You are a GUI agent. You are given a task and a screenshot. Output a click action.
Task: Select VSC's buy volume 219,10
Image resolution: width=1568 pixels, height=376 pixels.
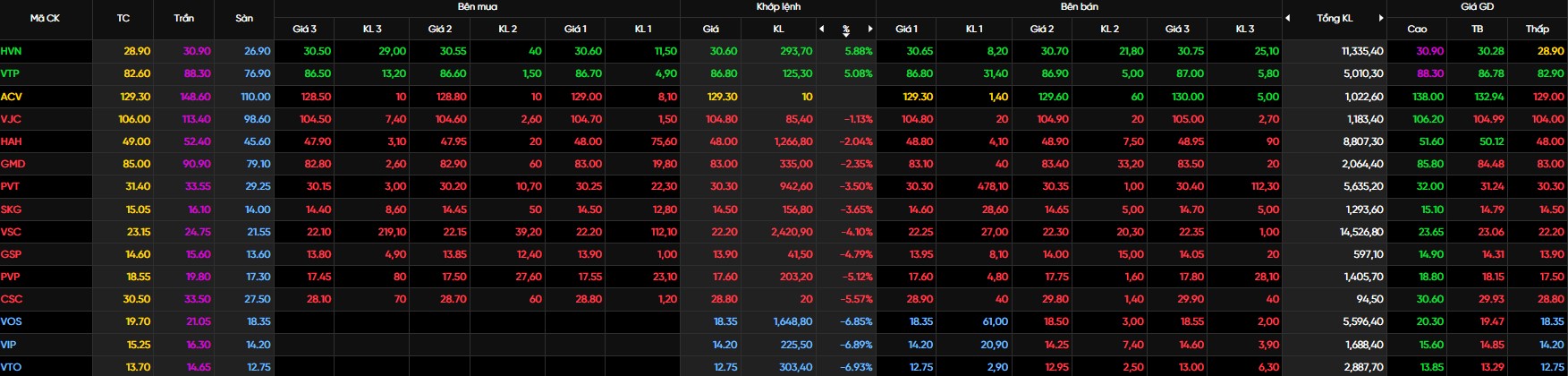point(393,232)
